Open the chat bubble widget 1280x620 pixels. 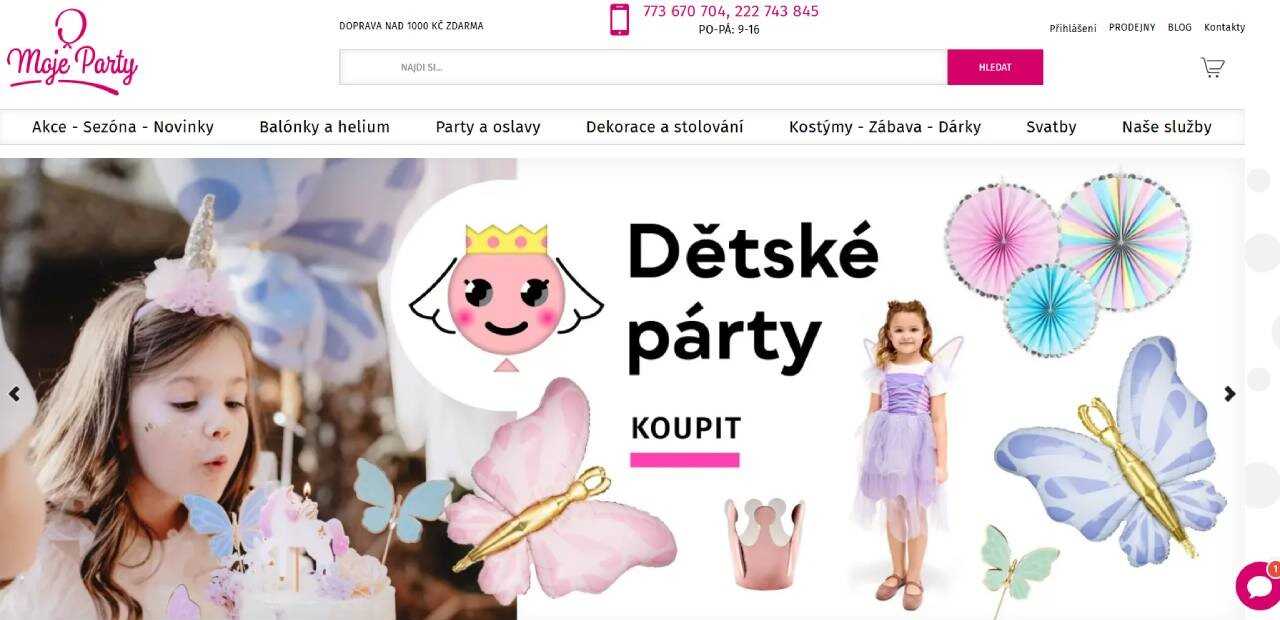(1258, 586)
